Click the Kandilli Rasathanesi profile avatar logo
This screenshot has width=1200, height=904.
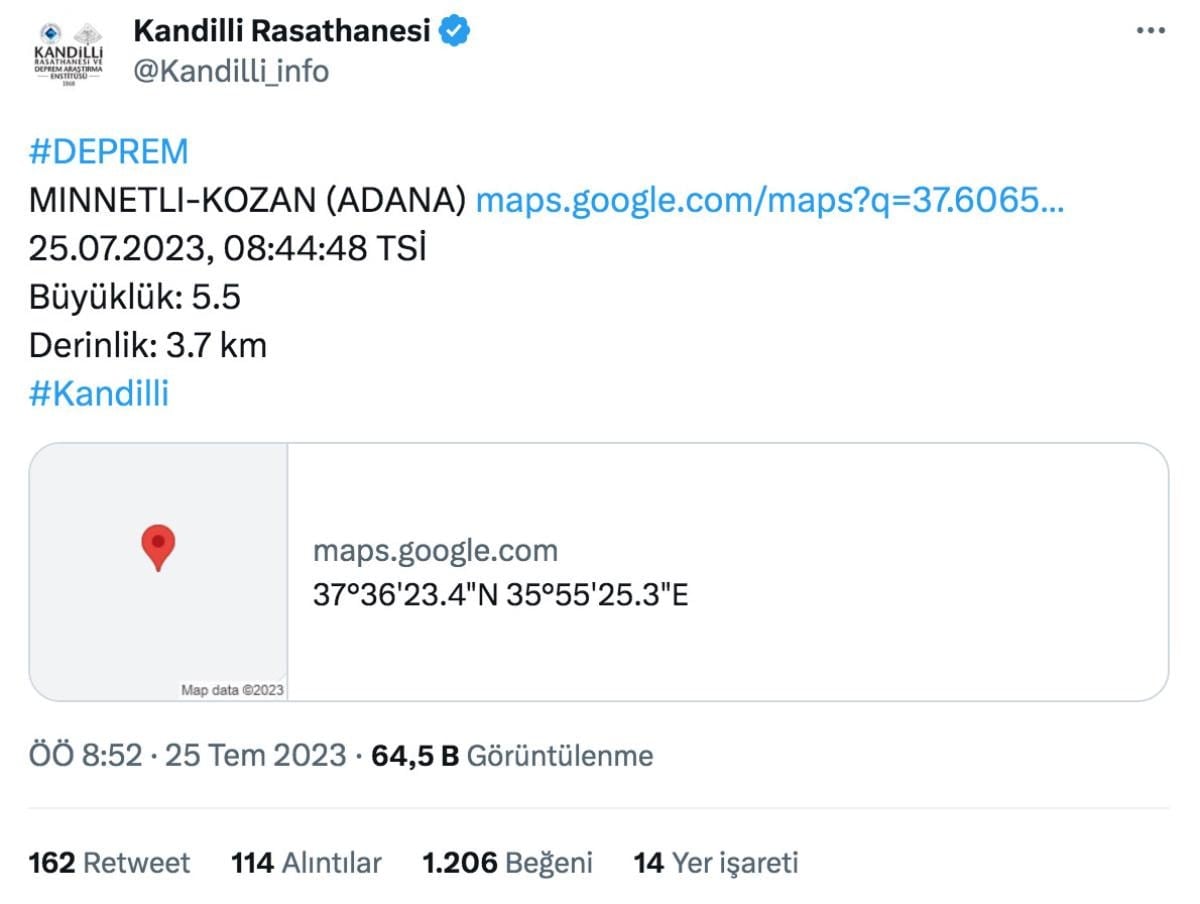coord(67,53)
